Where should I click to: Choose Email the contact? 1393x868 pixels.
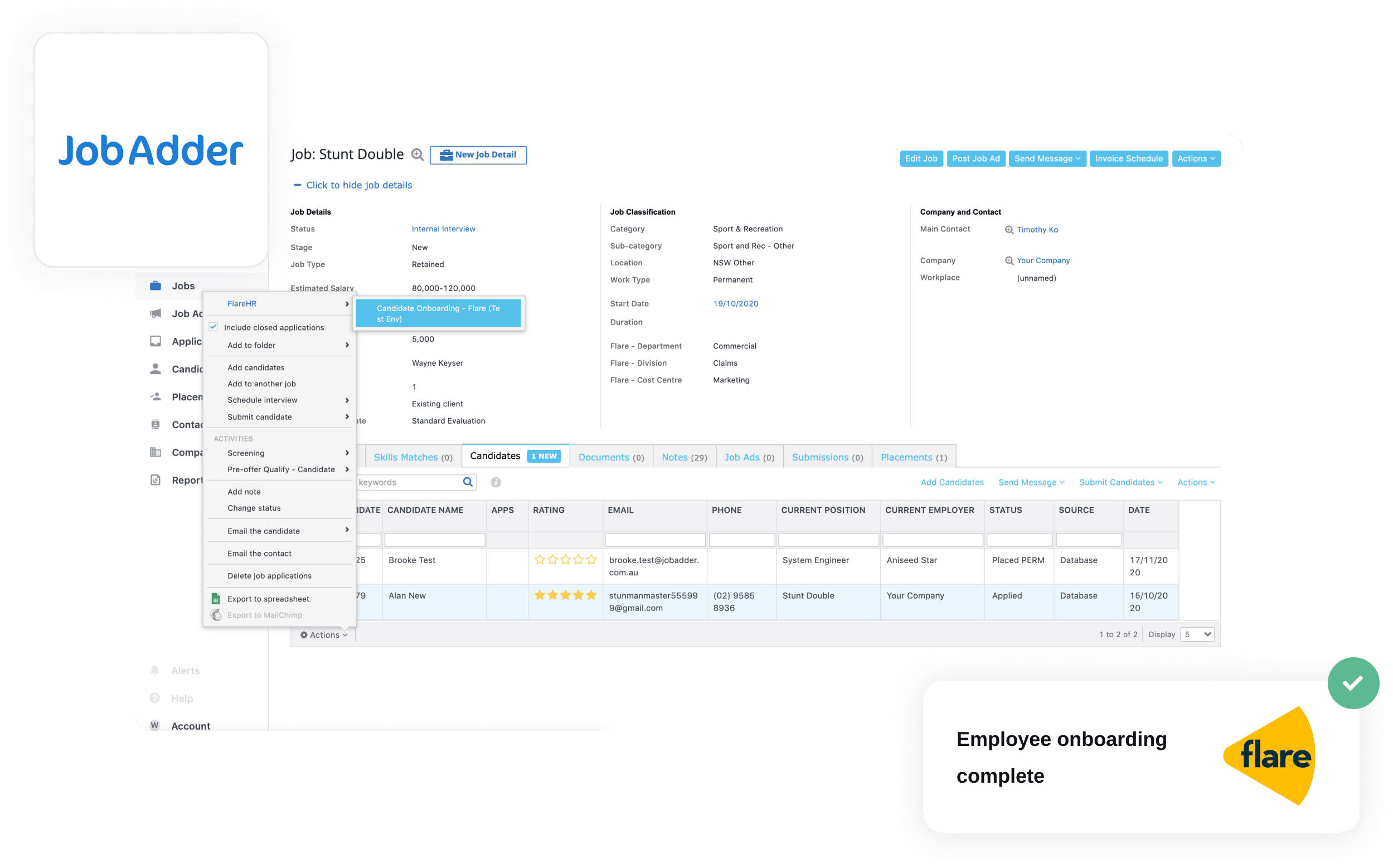[259, 554]
